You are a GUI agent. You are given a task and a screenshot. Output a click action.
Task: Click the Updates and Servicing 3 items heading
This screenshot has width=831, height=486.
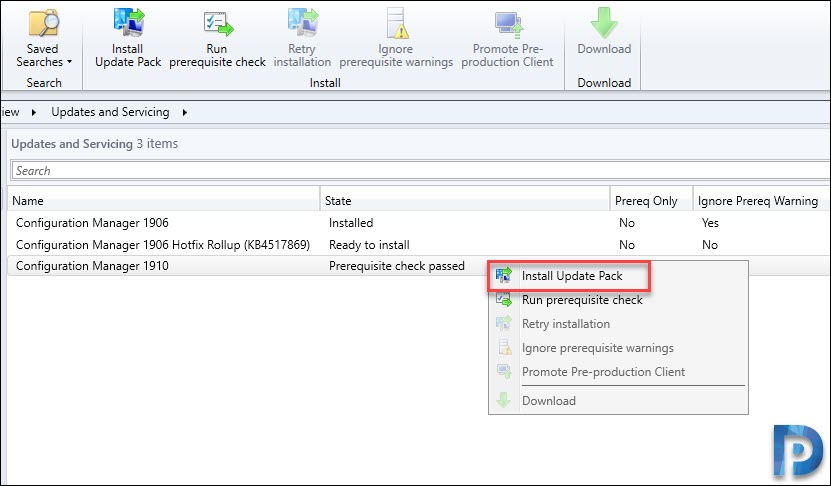(x=94, y=144)
